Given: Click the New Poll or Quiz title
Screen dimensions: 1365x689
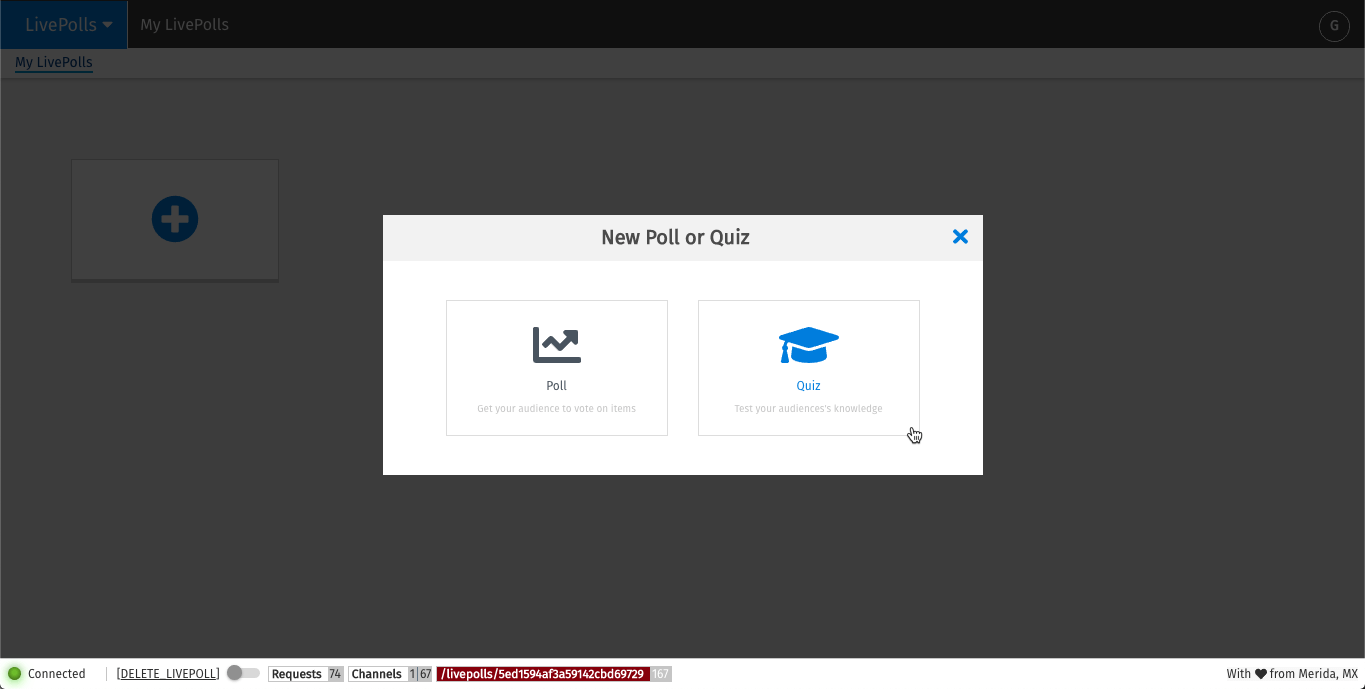Looking at the screenshot, I should coord(675,237).
